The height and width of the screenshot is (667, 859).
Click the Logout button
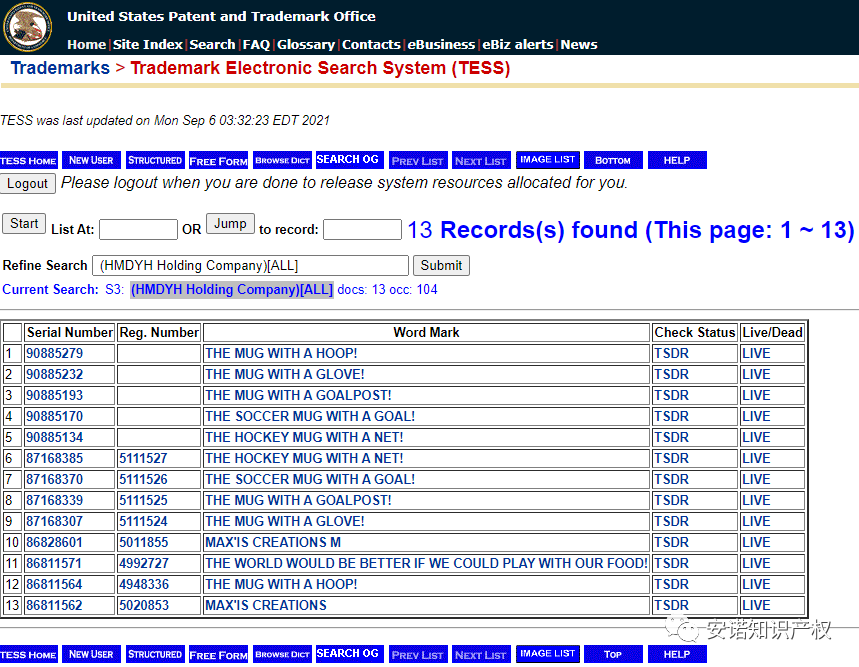[27, 183]
